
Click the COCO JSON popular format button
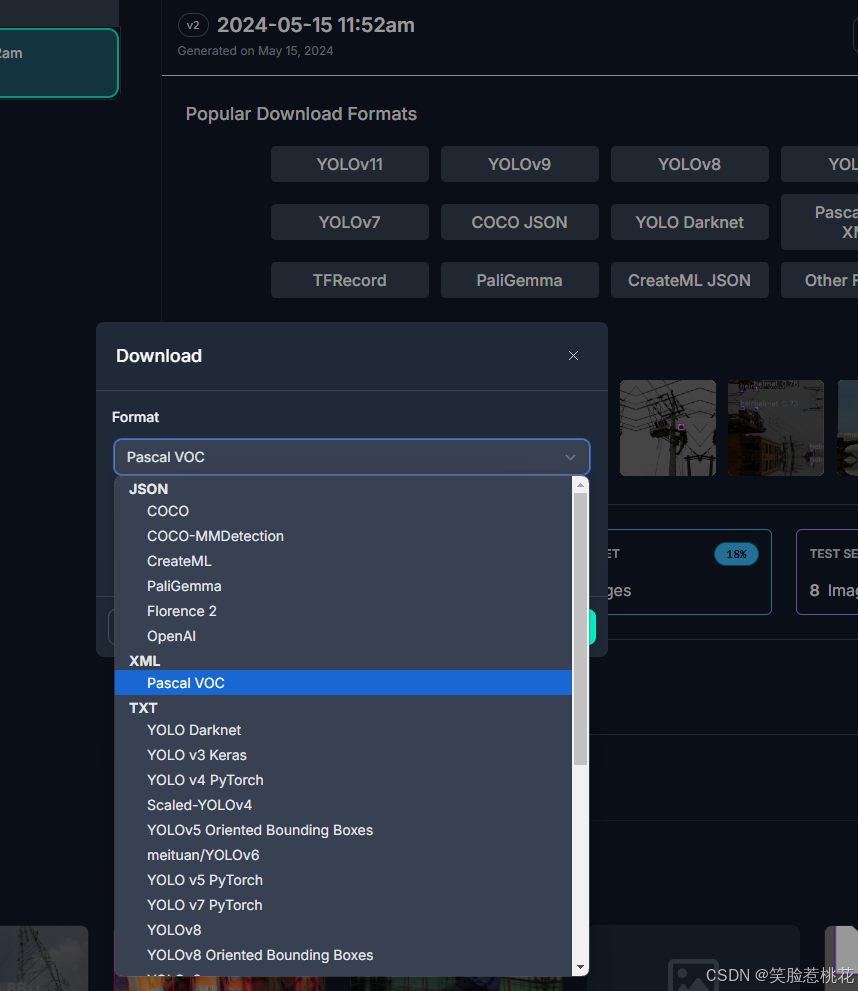(519, 222)
